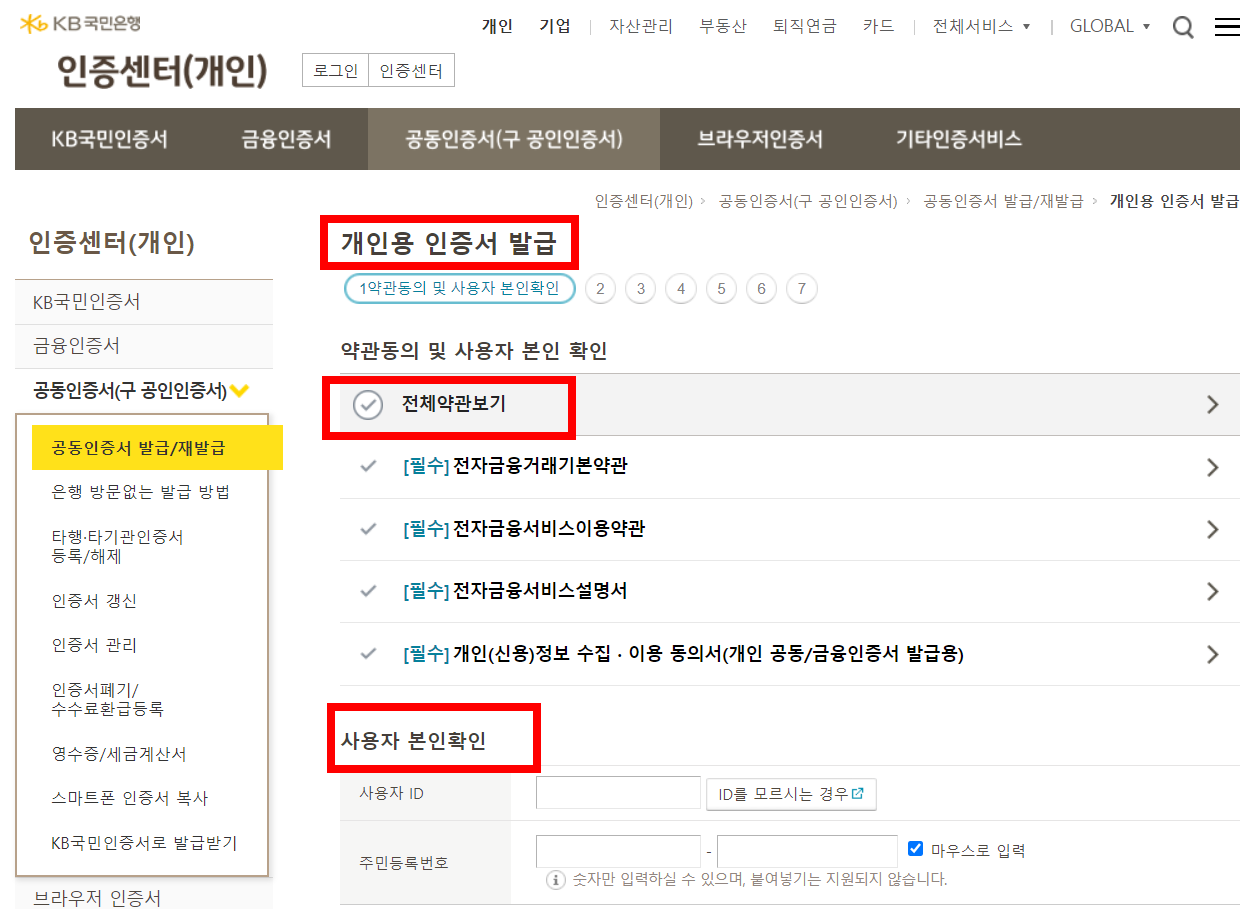1253x909 pixels.
Task: Open KB국민인증서 in the left sidebar
Action: point(144,301)
